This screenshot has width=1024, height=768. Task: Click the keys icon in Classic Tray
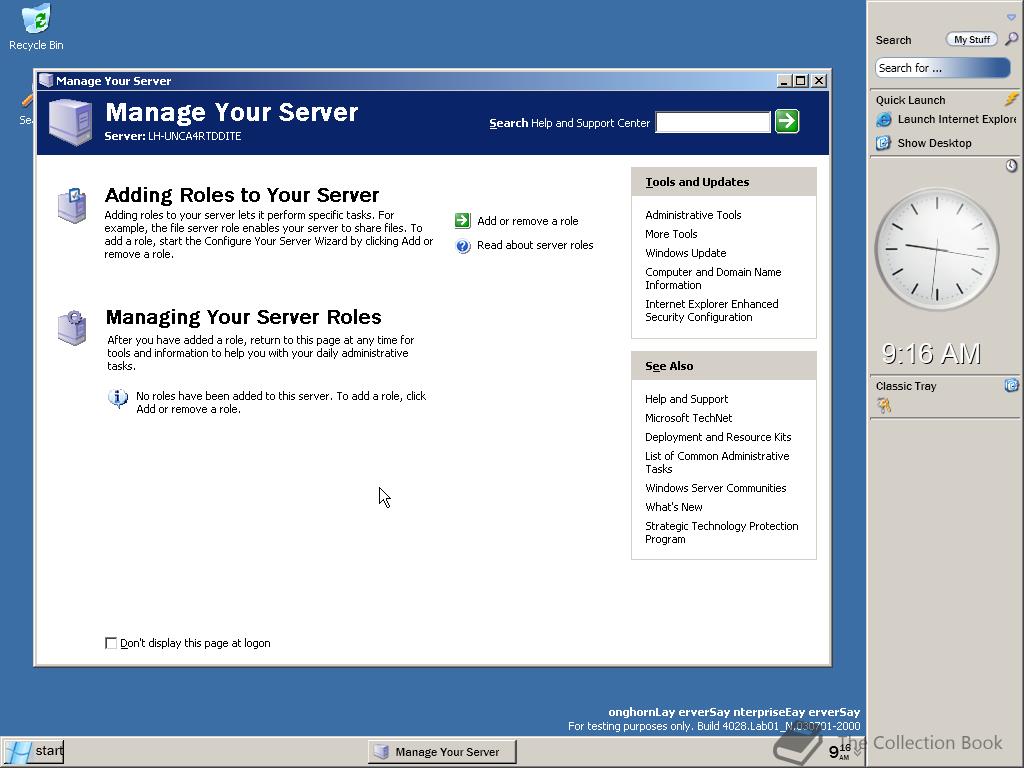[x=884, y=406]
